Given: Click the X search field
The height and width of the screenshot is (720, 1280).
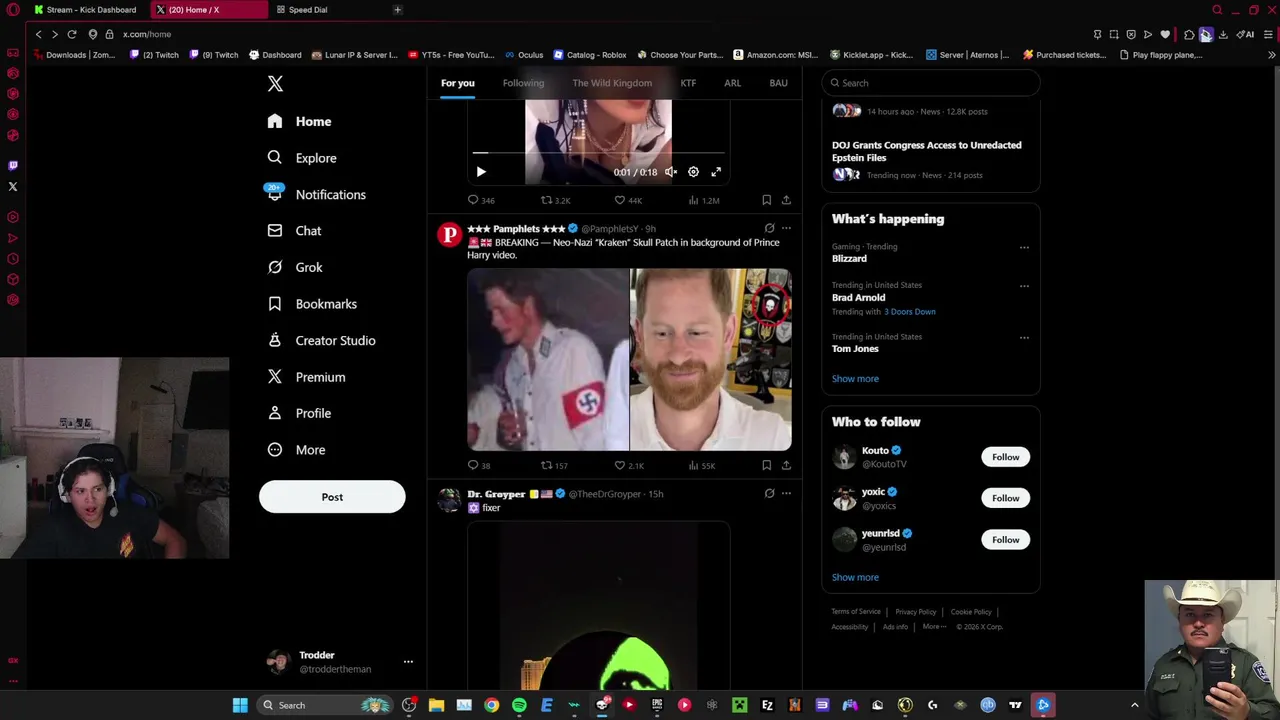Looking at the screenshot, I should 931,83.
